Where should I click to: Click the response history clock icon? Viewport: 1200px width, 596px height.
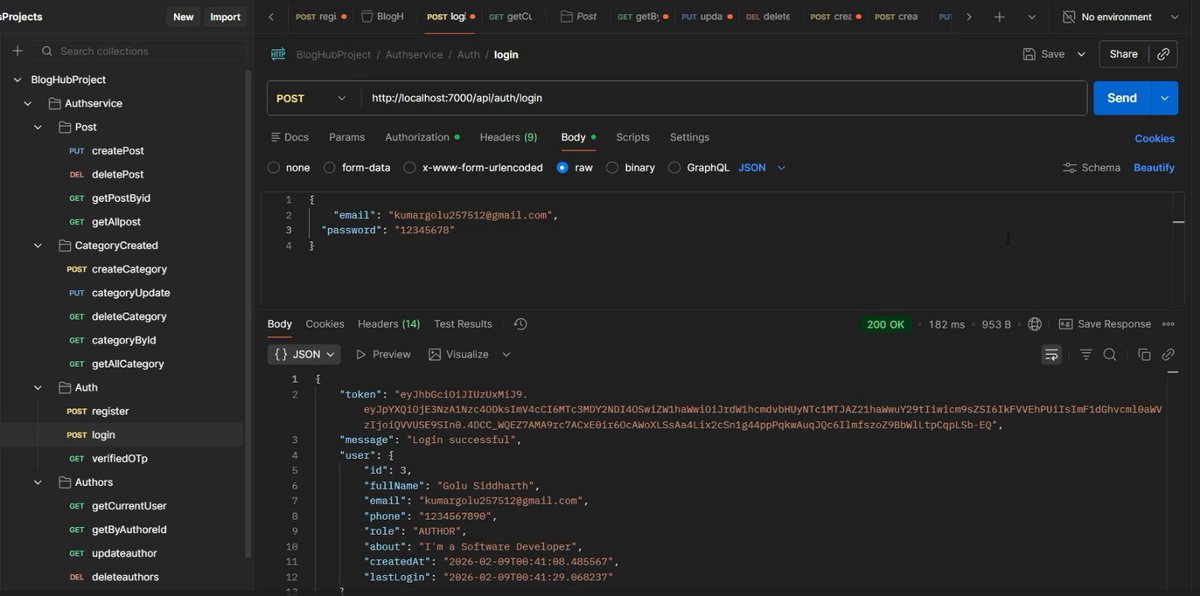[x=520, y=324]
